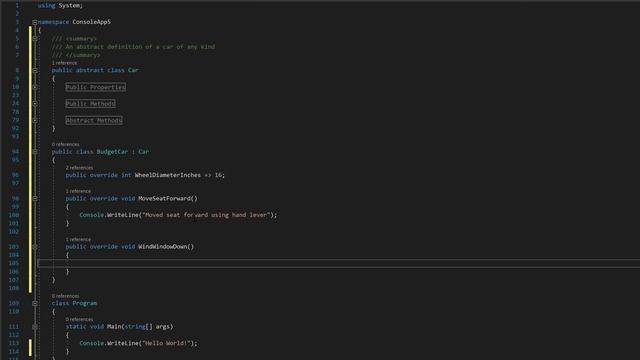Collapse the BudgetCar class block
The height and width of the screenshot is (360, 640).
pos(35,151)
